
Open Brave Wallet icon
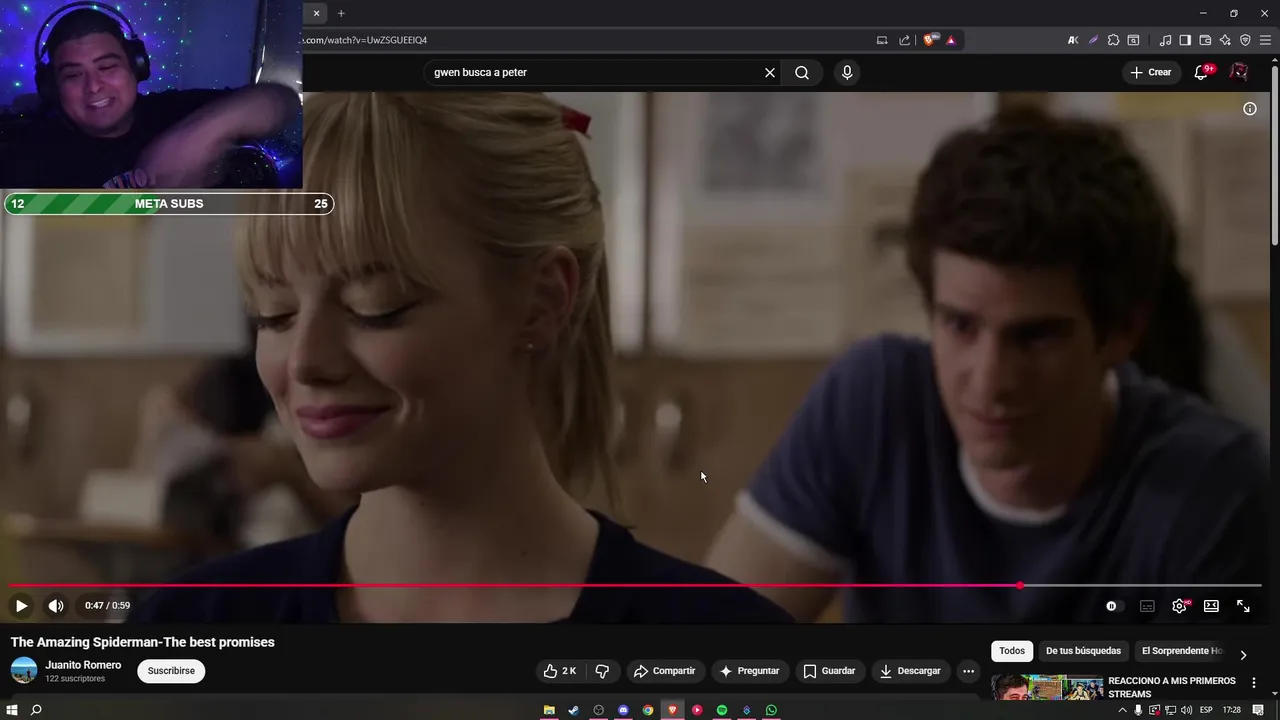(1205, 40)
